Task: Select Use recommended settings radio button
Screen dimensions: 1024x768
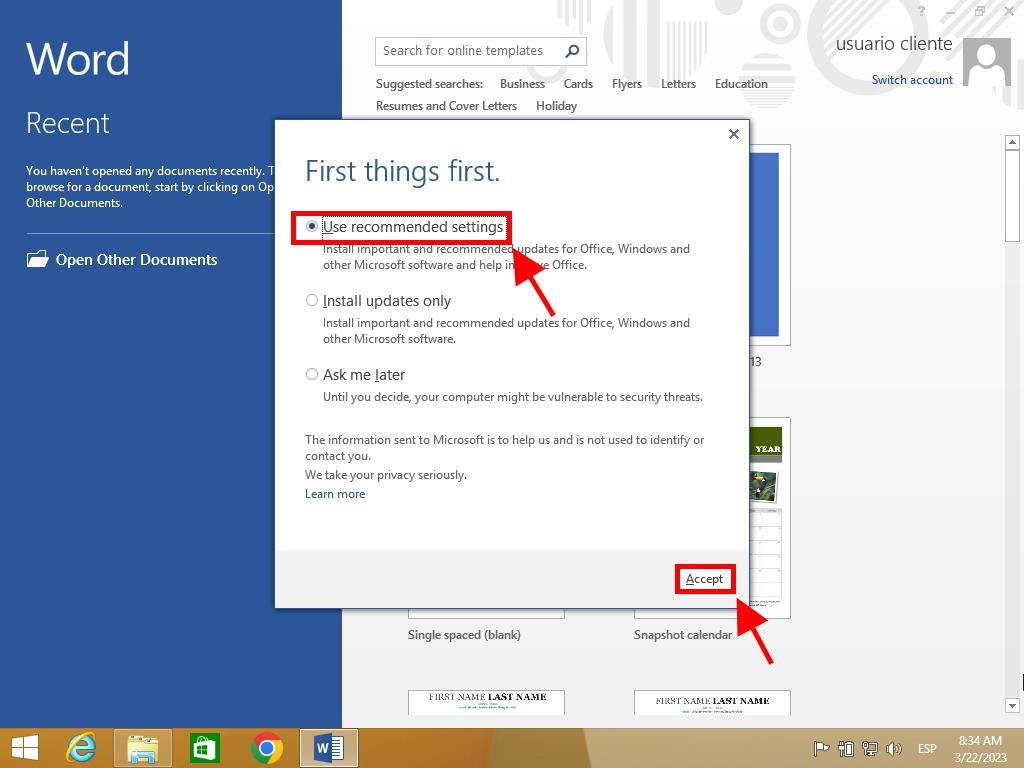Action: click(x=312, y=227)
